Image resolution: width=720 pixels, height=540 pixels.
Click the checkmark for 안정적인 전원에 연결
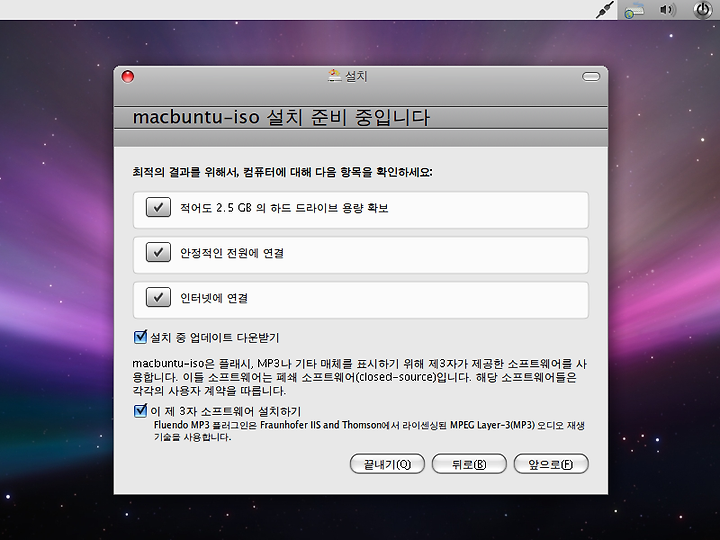pos(158,252)
